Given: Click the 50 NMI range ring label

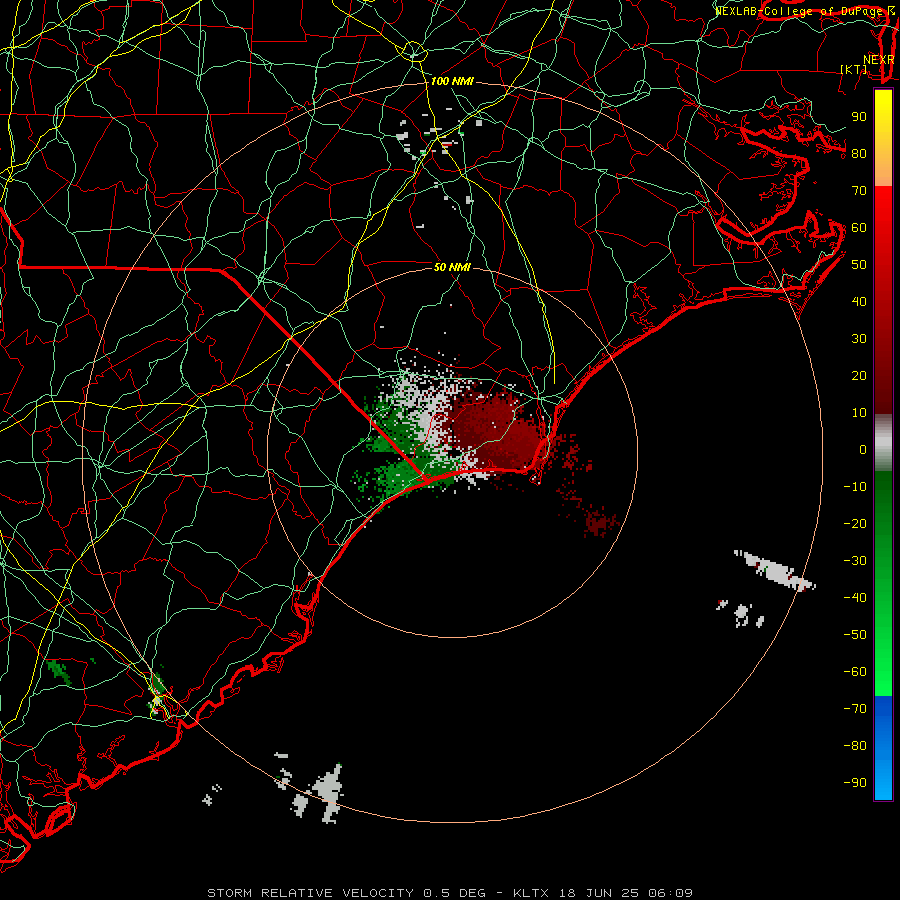Looking at the screenshot, I should pos(452,267).
